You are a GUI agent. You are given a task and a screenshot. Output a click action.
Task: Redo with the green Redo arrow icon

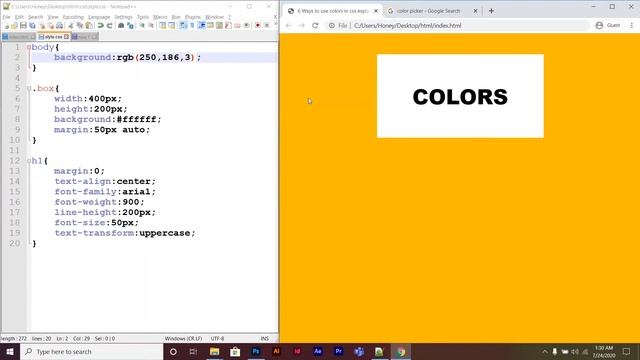pos(109,26)
